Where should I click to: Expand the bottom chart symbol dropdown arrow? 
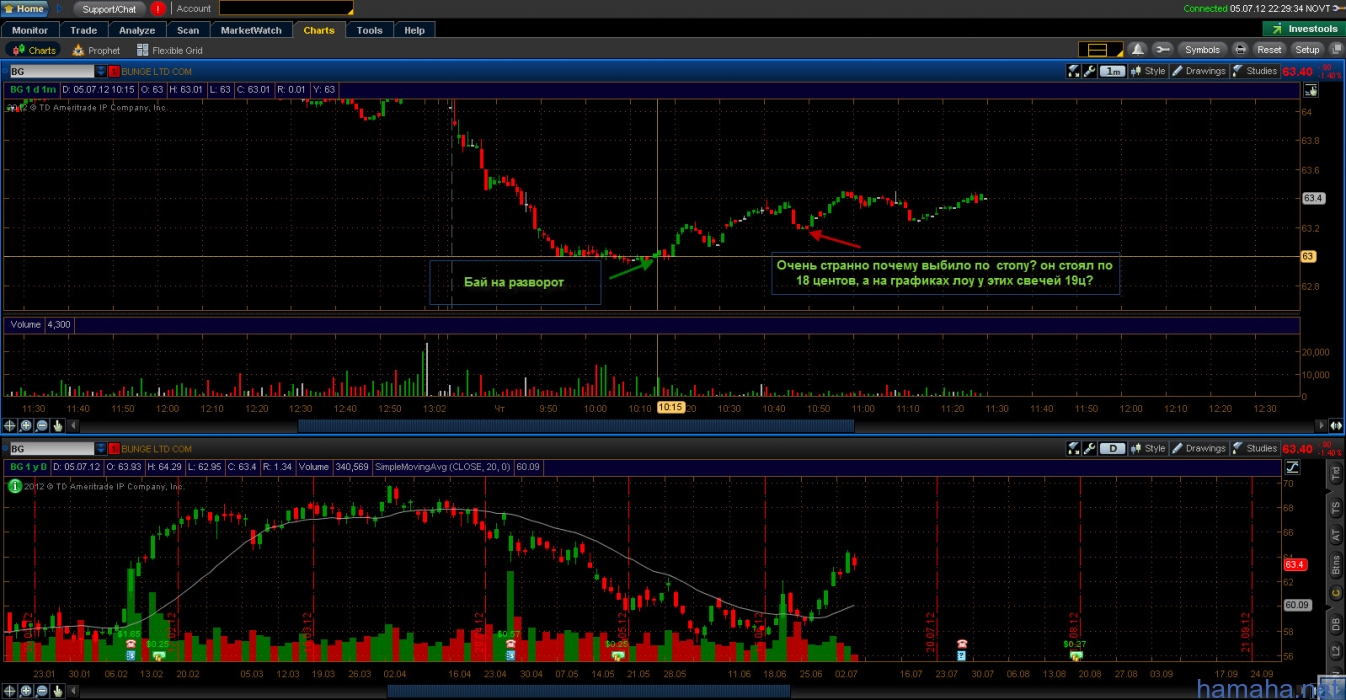tap(101, 449)
